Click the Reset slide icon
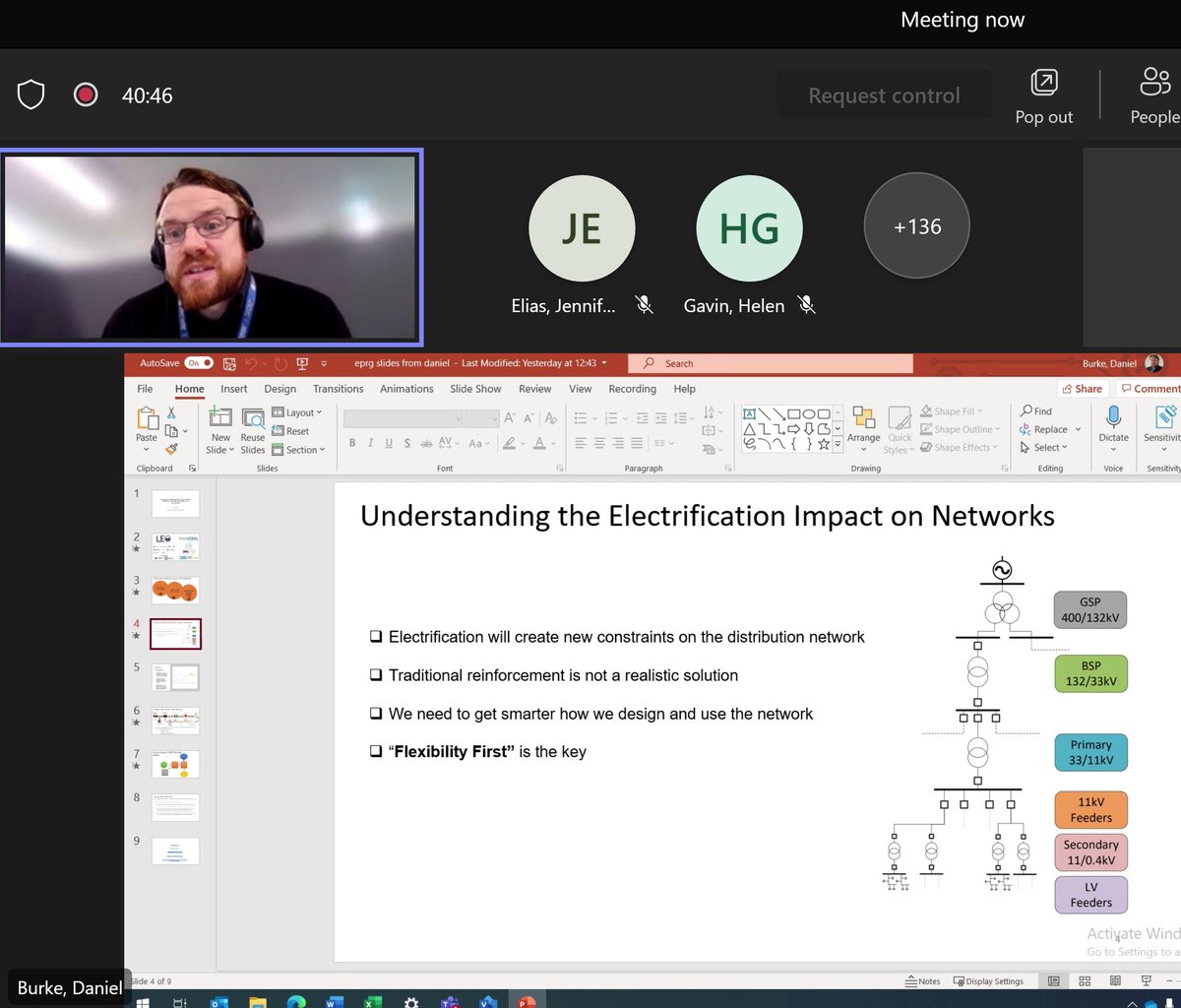 point(291,431)
